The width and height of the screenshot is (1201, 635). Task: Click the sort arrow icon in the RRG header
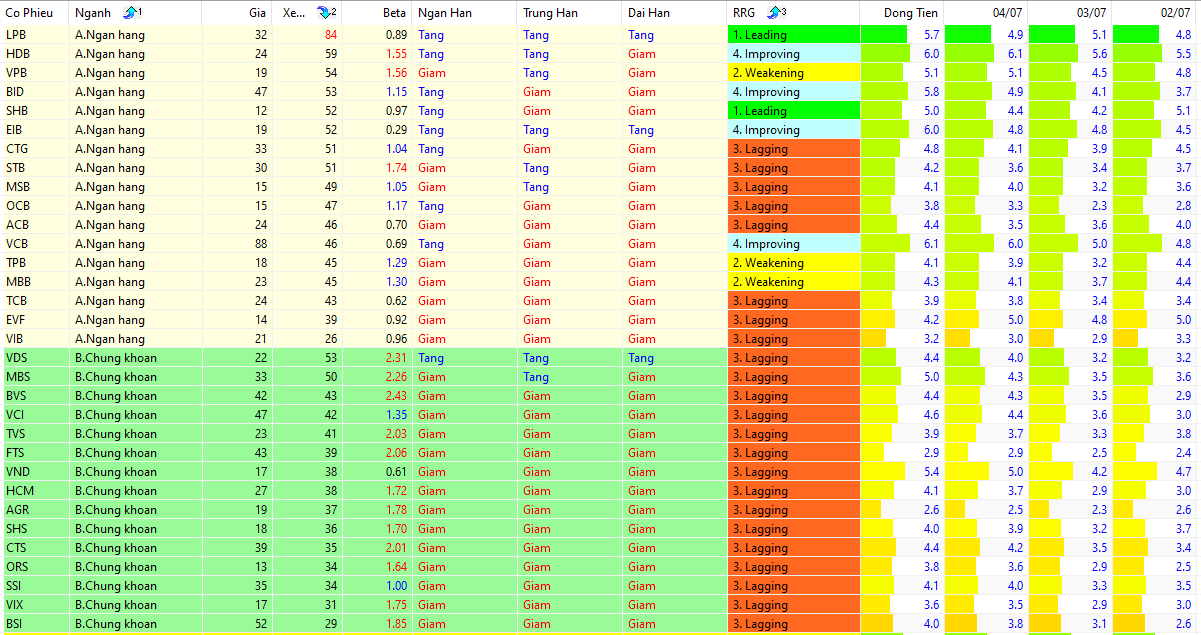pyautogui.click(x=775, y=13)
